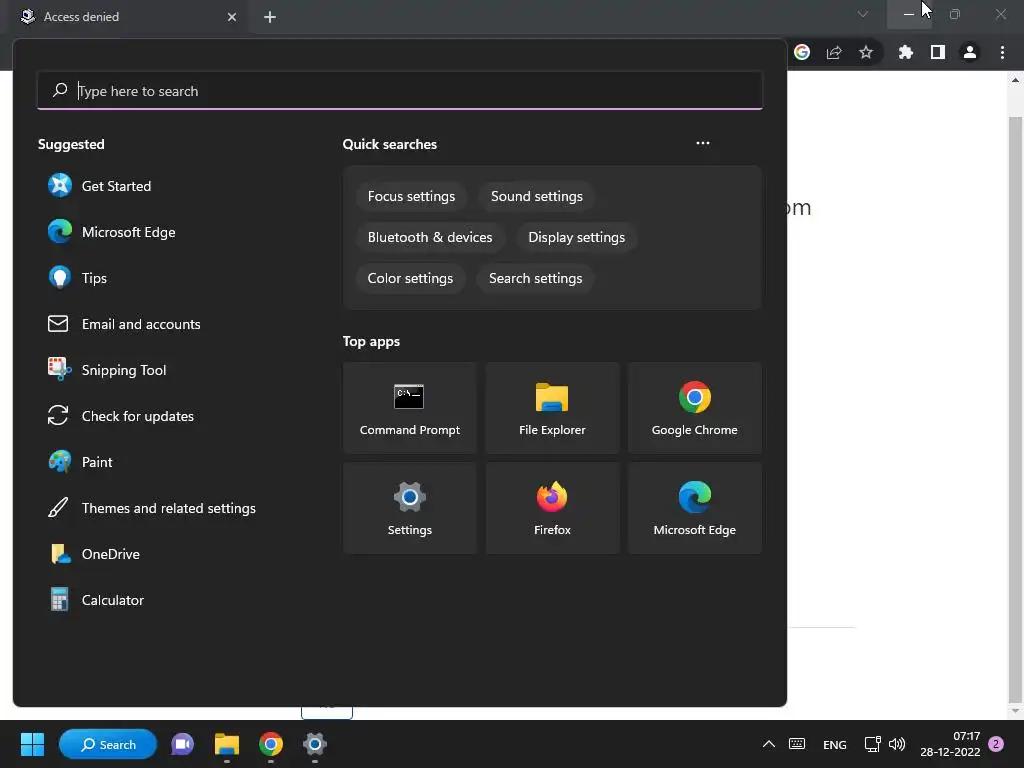Click the Type here to search field
The height and width of the screenshot is (768, 1024).
pos(400,91)
